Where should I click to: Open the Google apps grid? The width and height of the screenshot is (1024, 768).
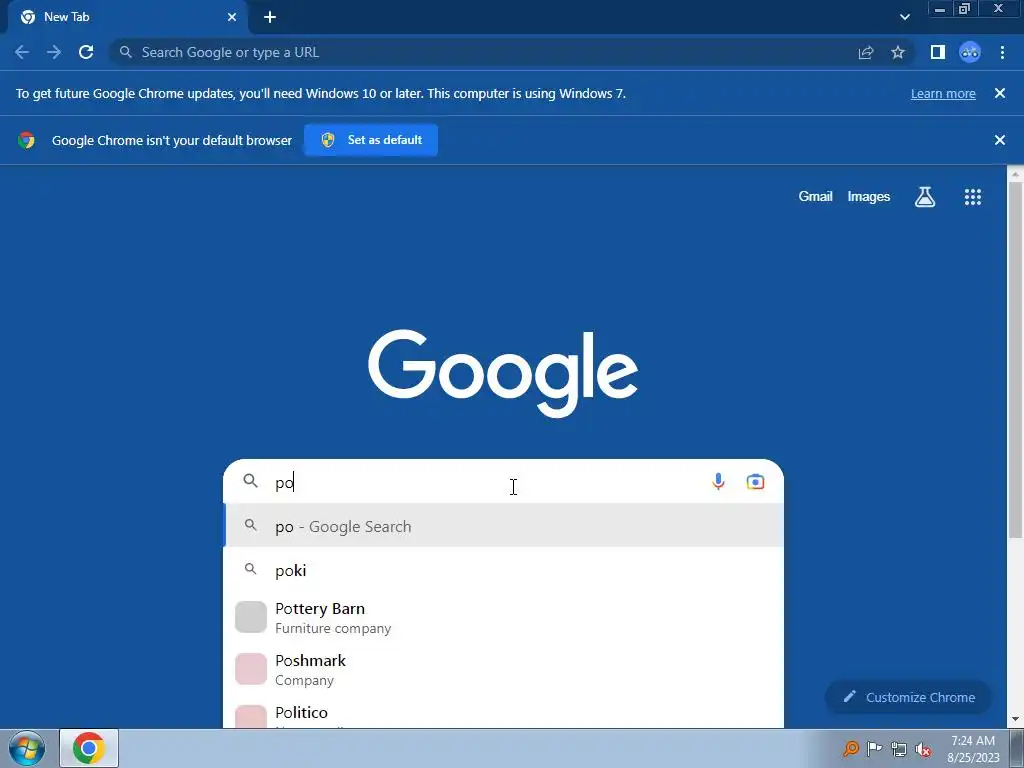click(973, 197)
